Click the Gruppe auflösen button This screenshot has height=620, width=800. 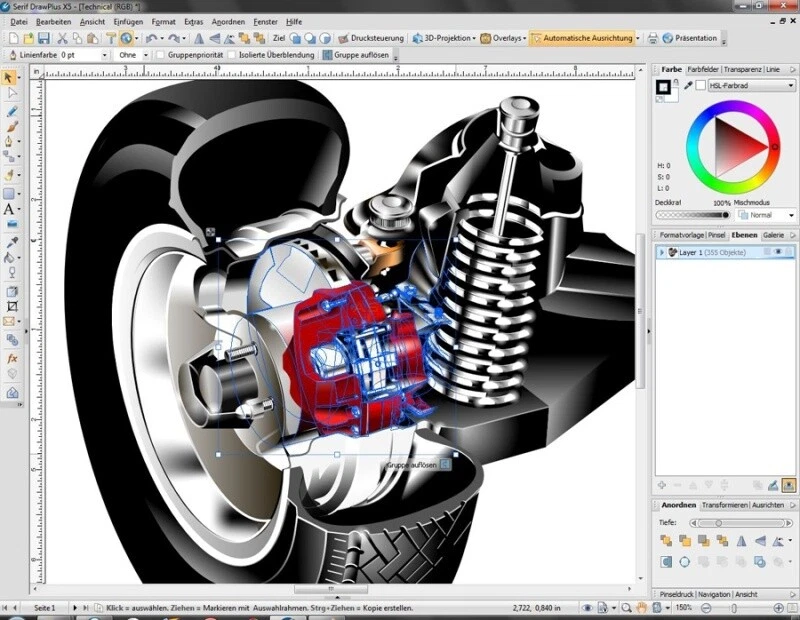coord(355,55)
